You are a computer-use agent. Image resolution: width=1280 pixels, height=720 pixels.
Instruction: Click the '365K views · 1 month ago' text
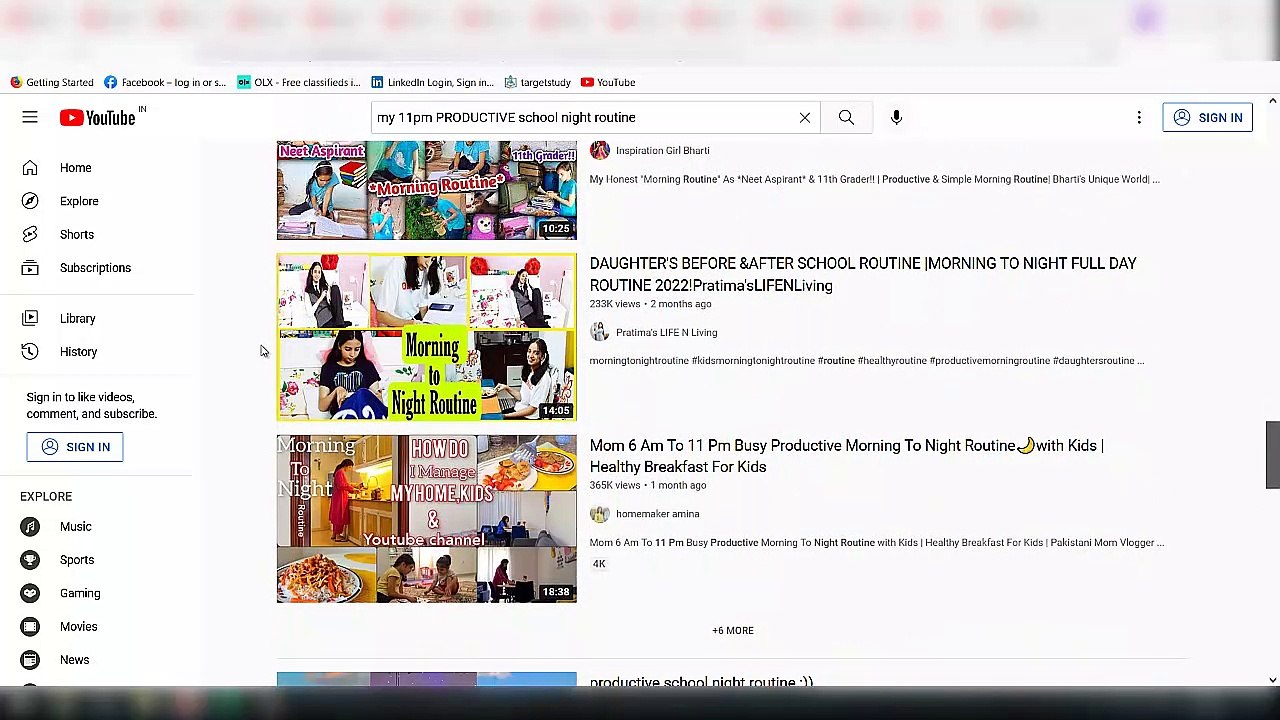[648, 486]
